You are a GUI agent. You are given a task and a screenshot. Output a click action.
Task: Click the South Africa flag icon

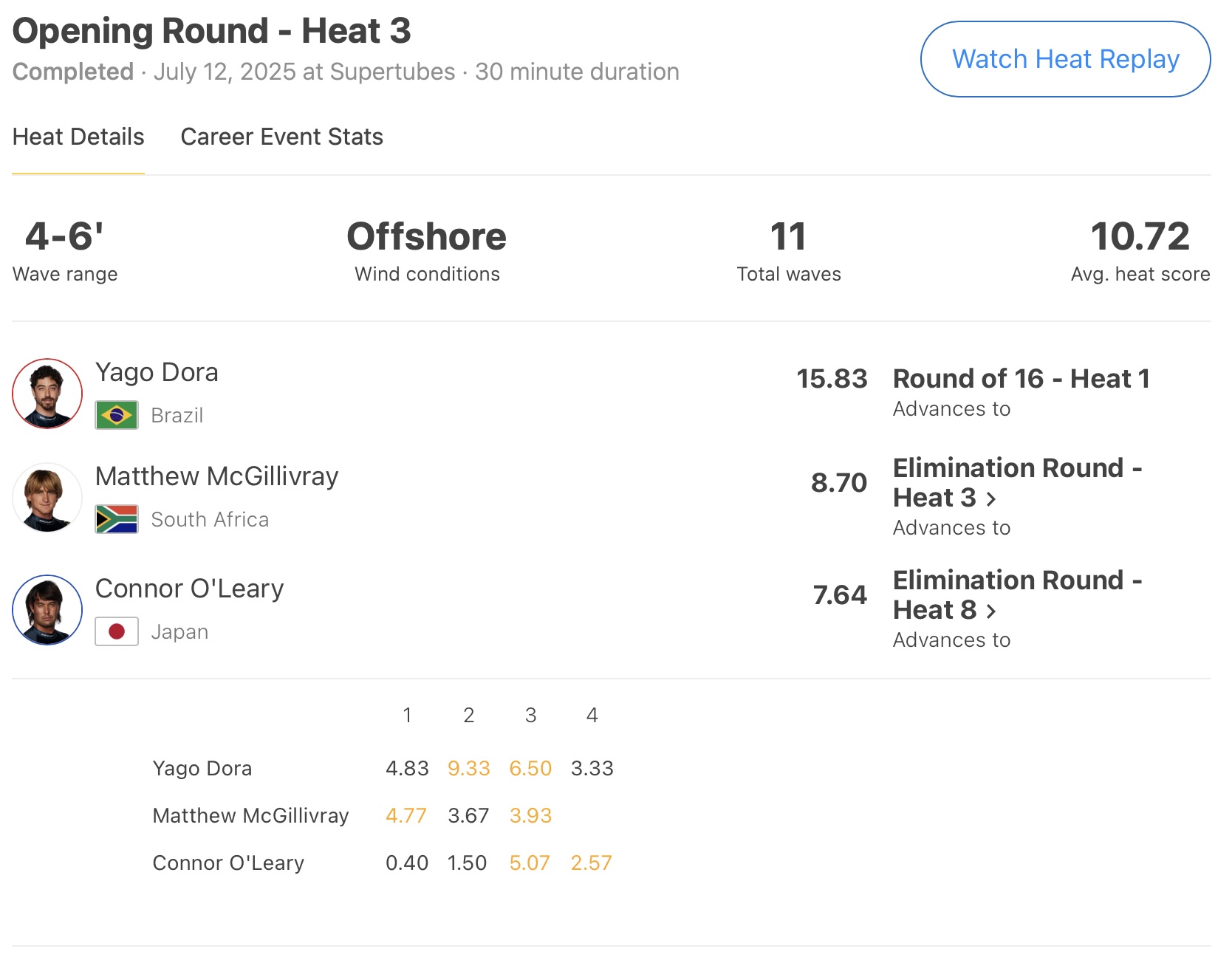click(117, 519)
